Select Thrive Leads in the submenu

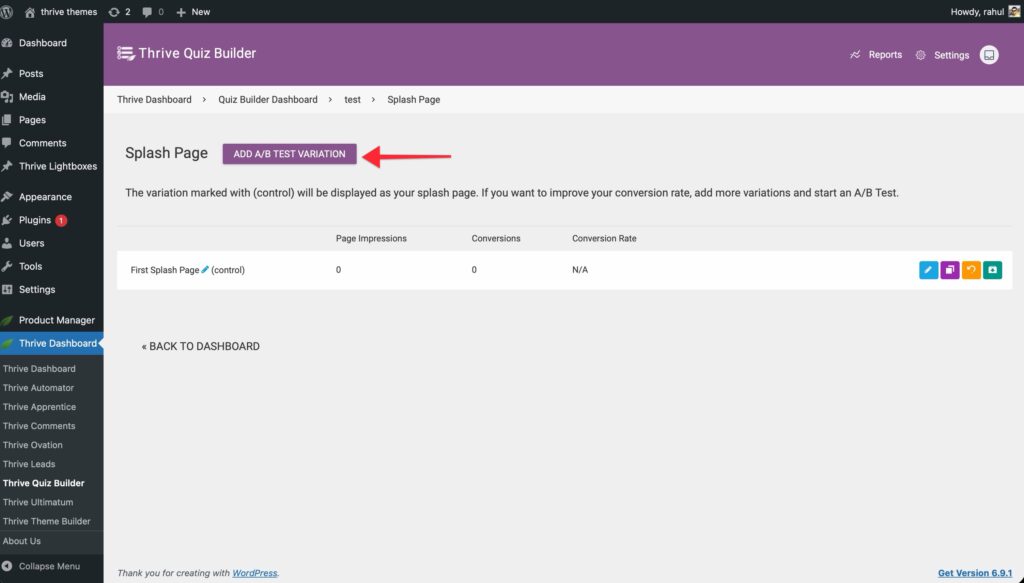point(29,464)
